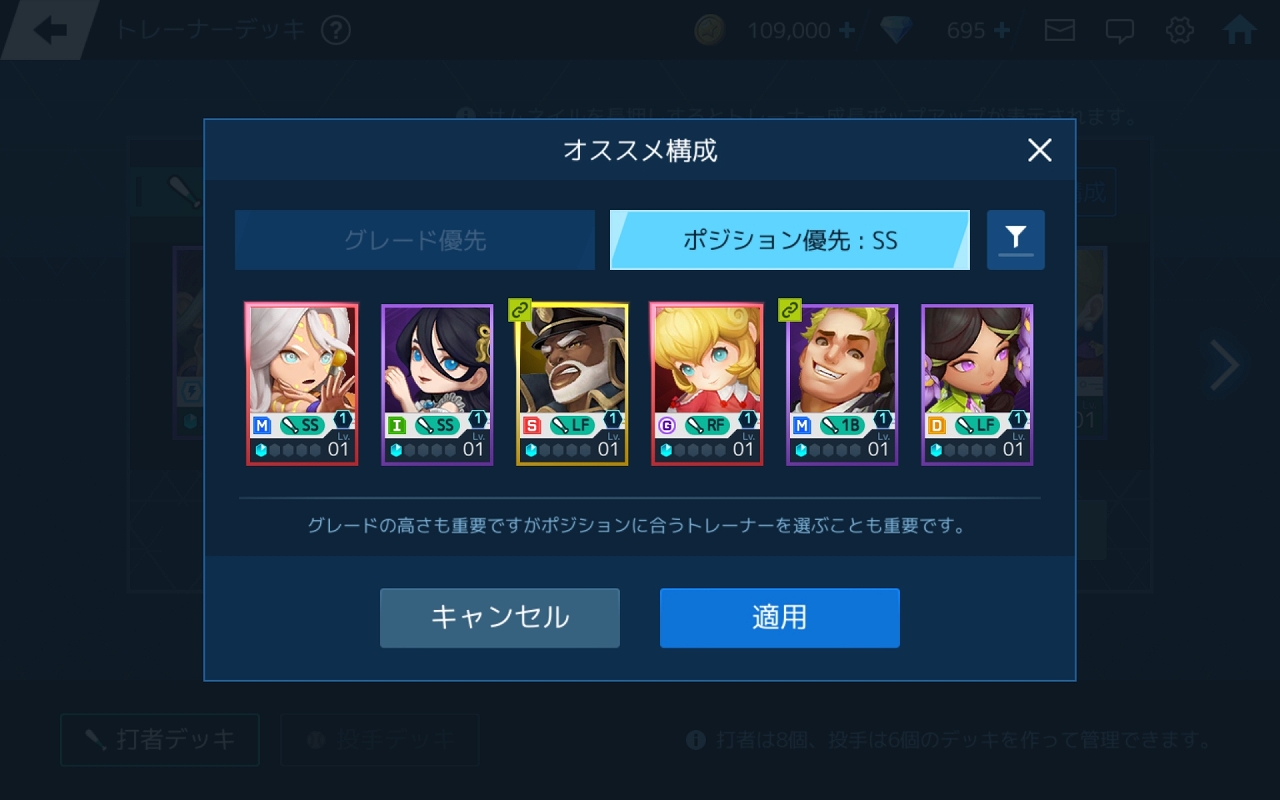1280x800 pixels.
Task: Open the filter icon beside position priority
Action: 1015,240
